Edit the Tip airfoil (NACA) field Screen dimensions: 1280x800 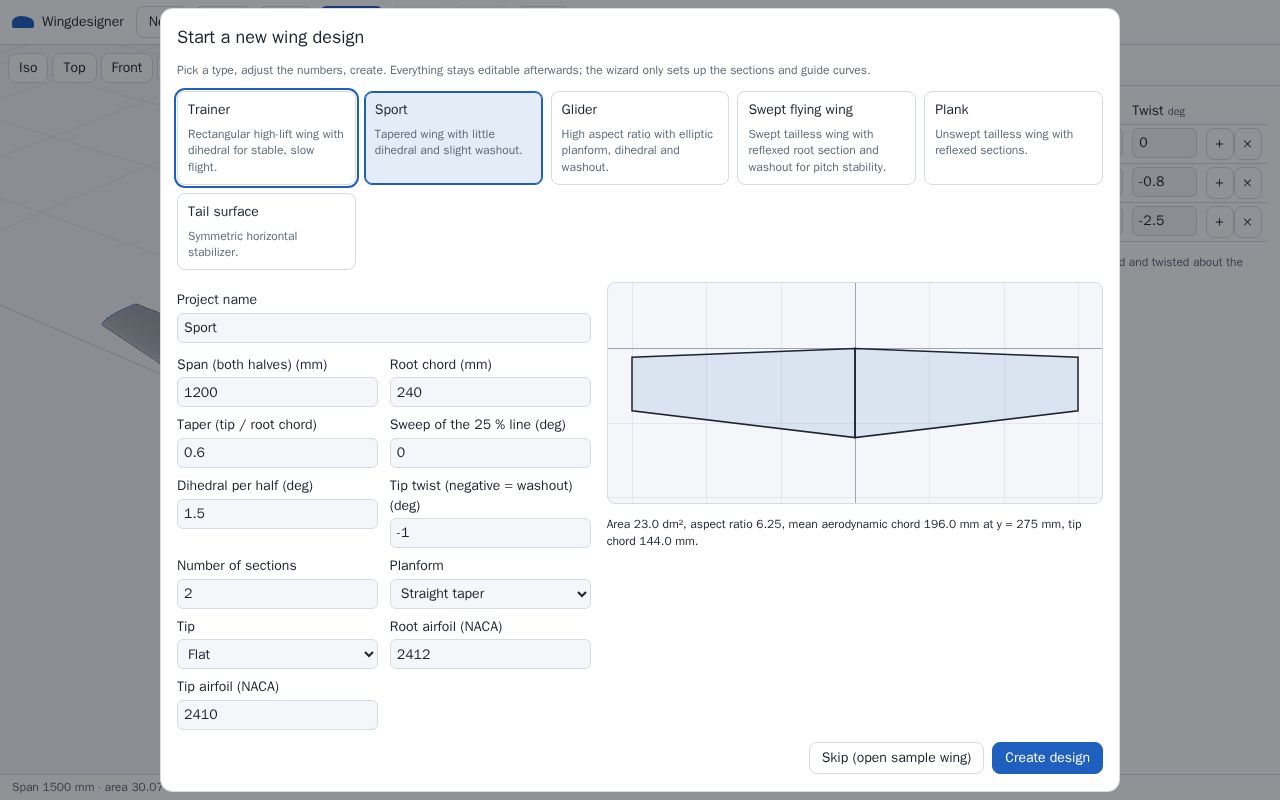(277, 715)
